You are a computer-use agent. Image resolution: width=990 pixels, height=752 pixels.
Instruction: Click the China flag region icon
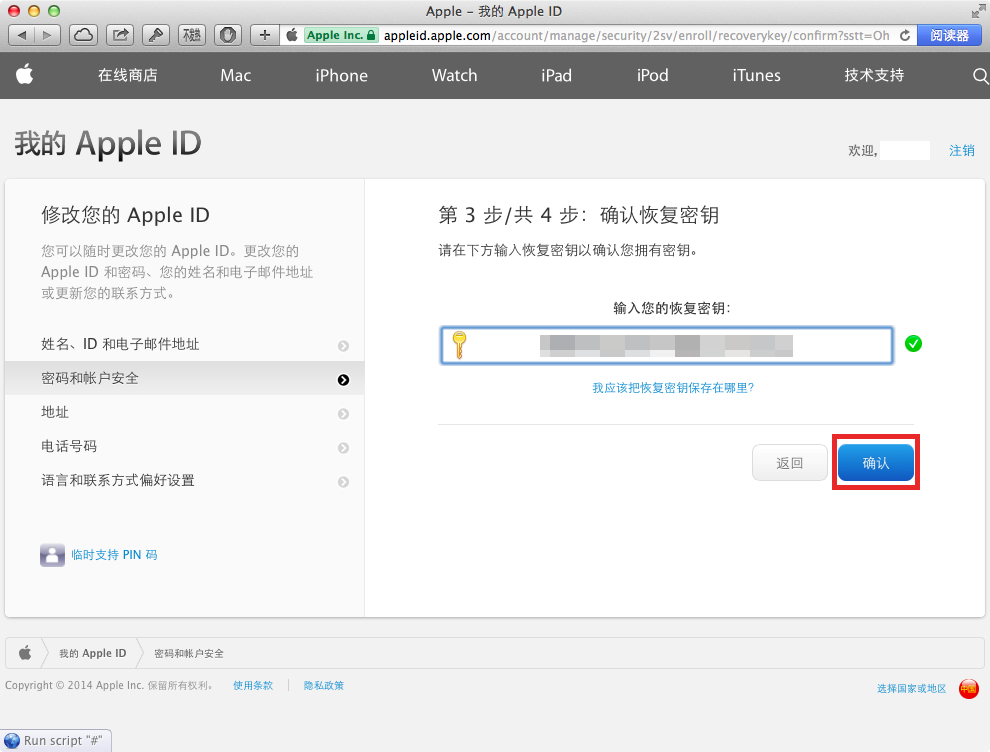[x=969, y=688]
